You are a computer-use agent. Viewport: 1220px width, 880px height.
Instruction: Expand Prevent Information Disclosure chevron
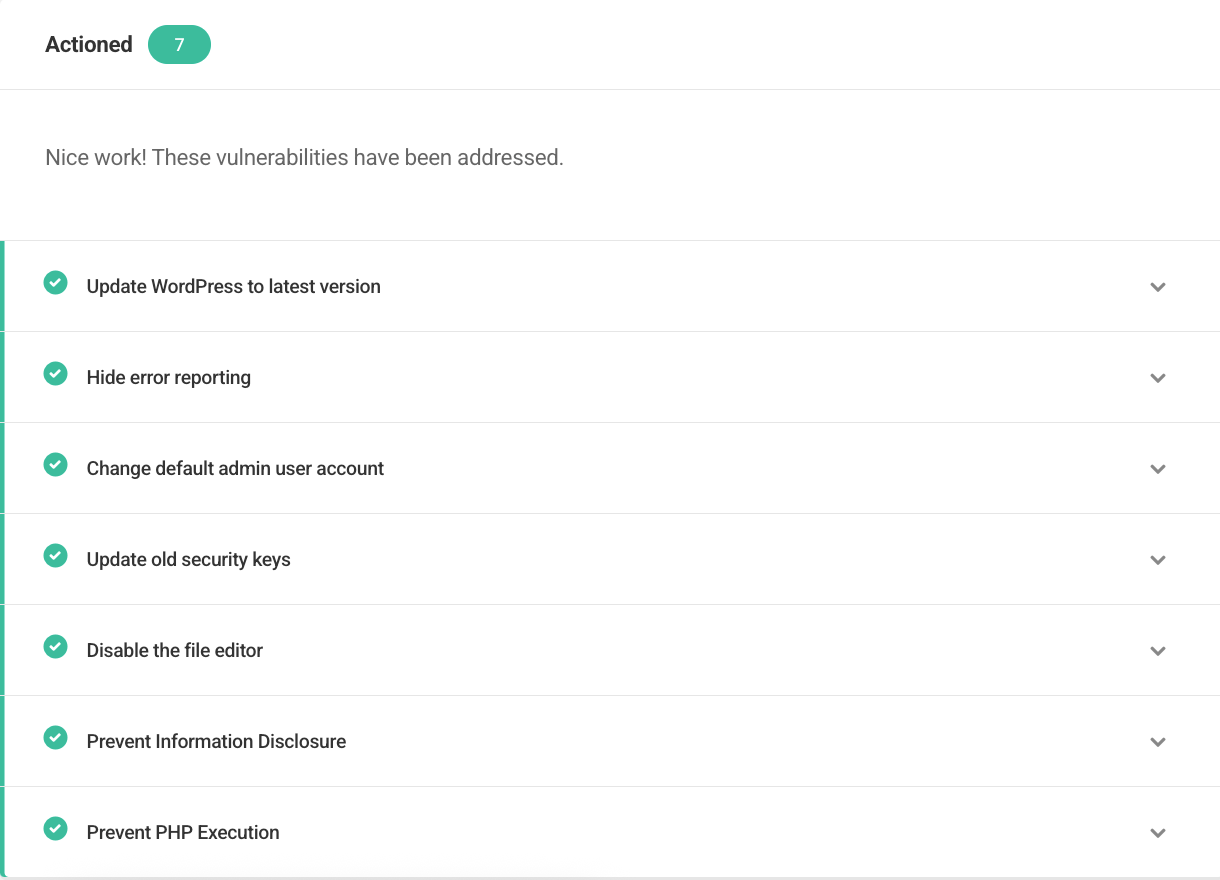(1158, 742)
